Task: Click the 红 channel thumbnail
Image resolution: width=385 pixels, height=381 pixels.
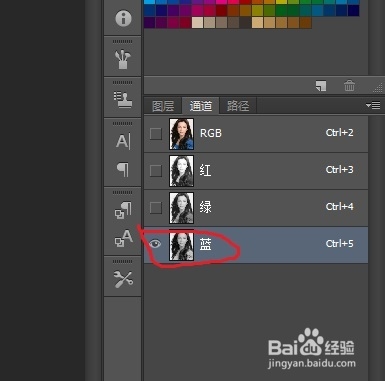Action: (x=181, y=171)
